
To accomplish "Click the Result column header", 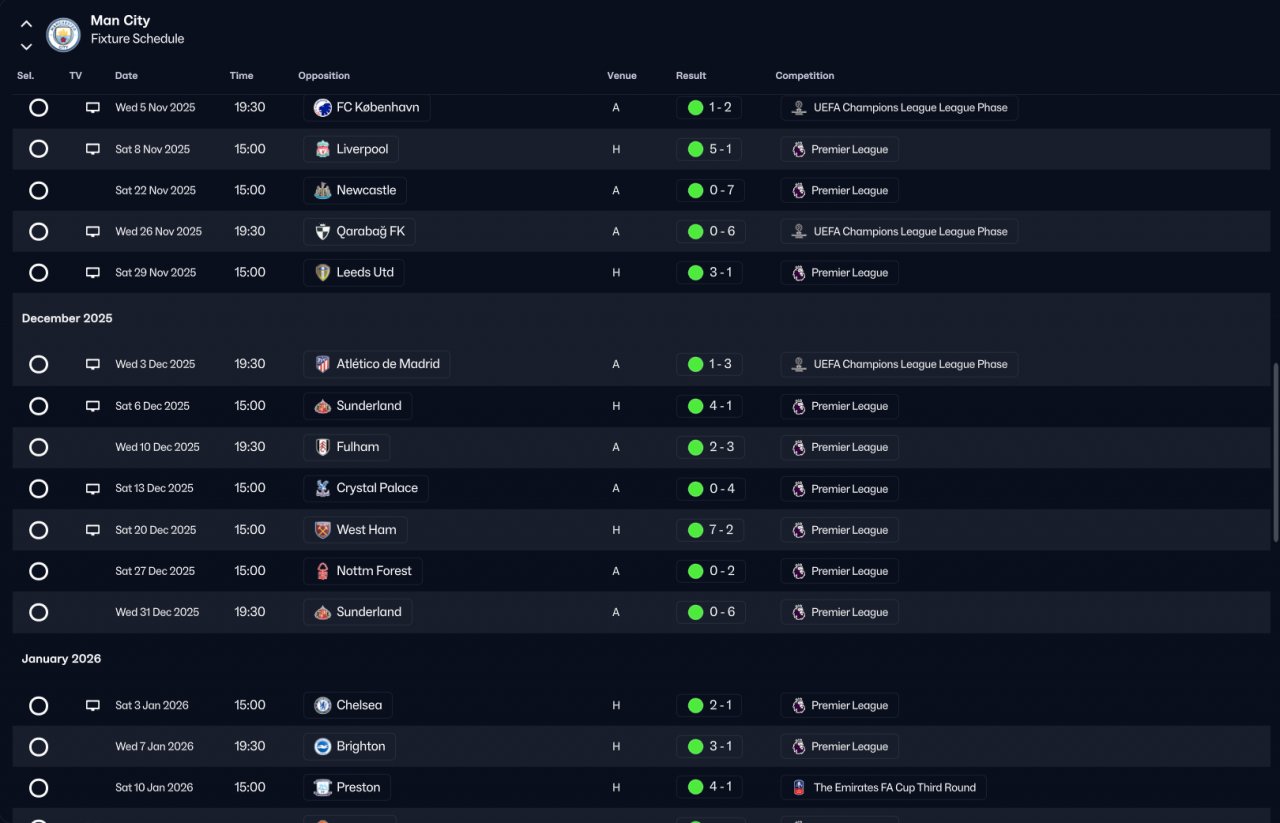I will click(x=691, y=76).
